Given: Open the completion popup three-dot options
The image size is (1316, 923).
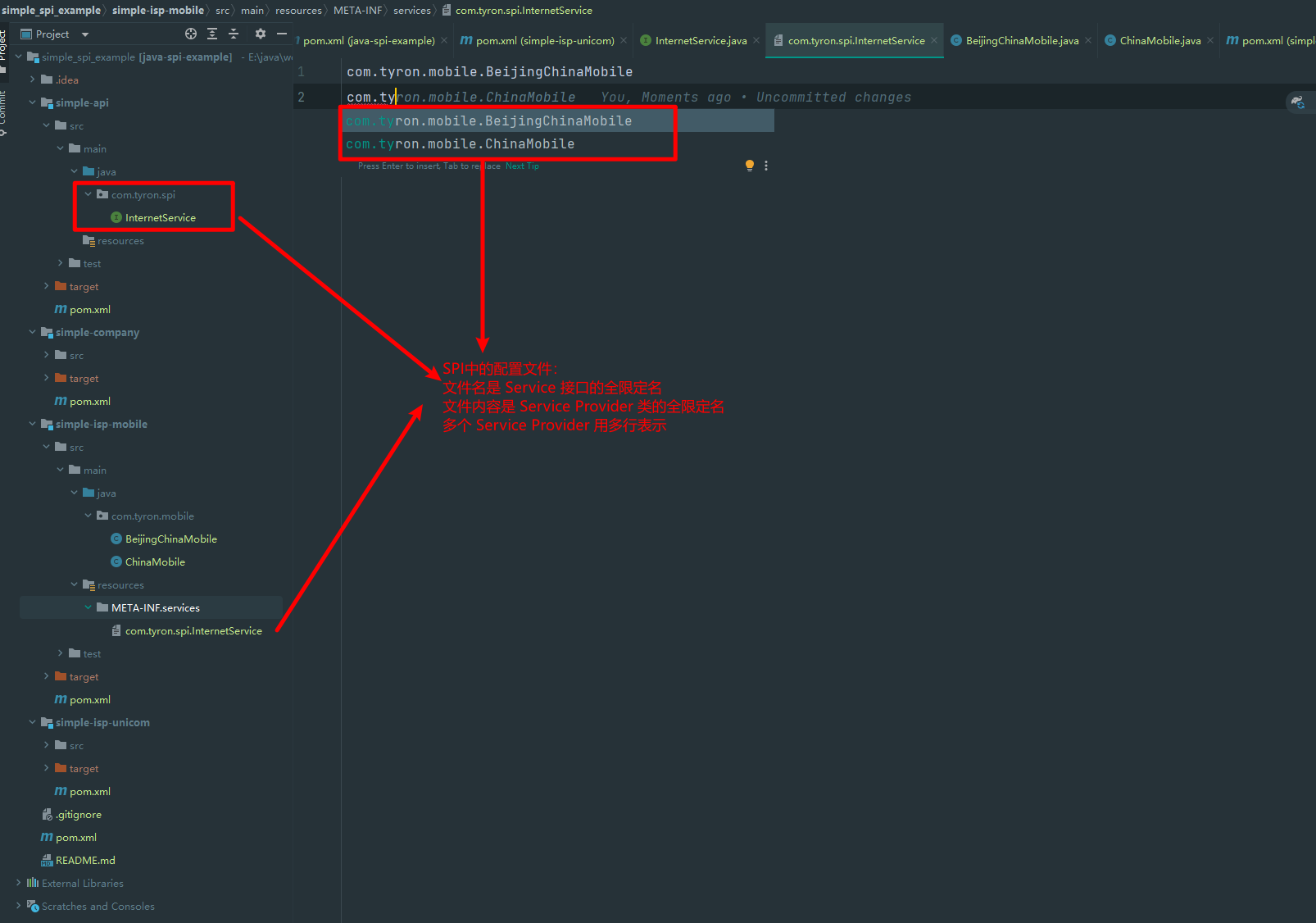Looking at the screenshot, I should pyautogui.click(x=766, y=166).
